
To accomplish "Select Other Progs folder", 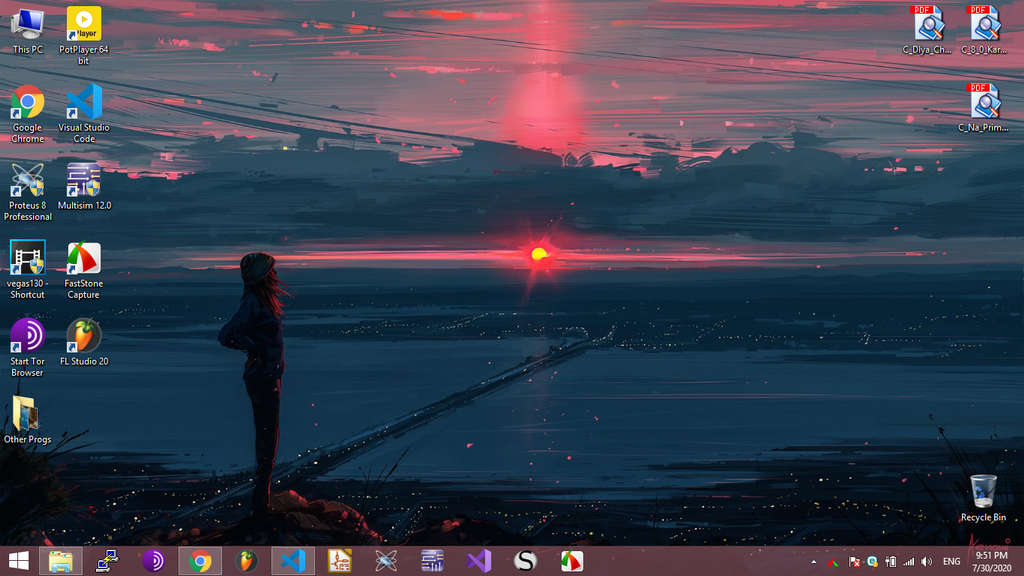I will point(27,420).
